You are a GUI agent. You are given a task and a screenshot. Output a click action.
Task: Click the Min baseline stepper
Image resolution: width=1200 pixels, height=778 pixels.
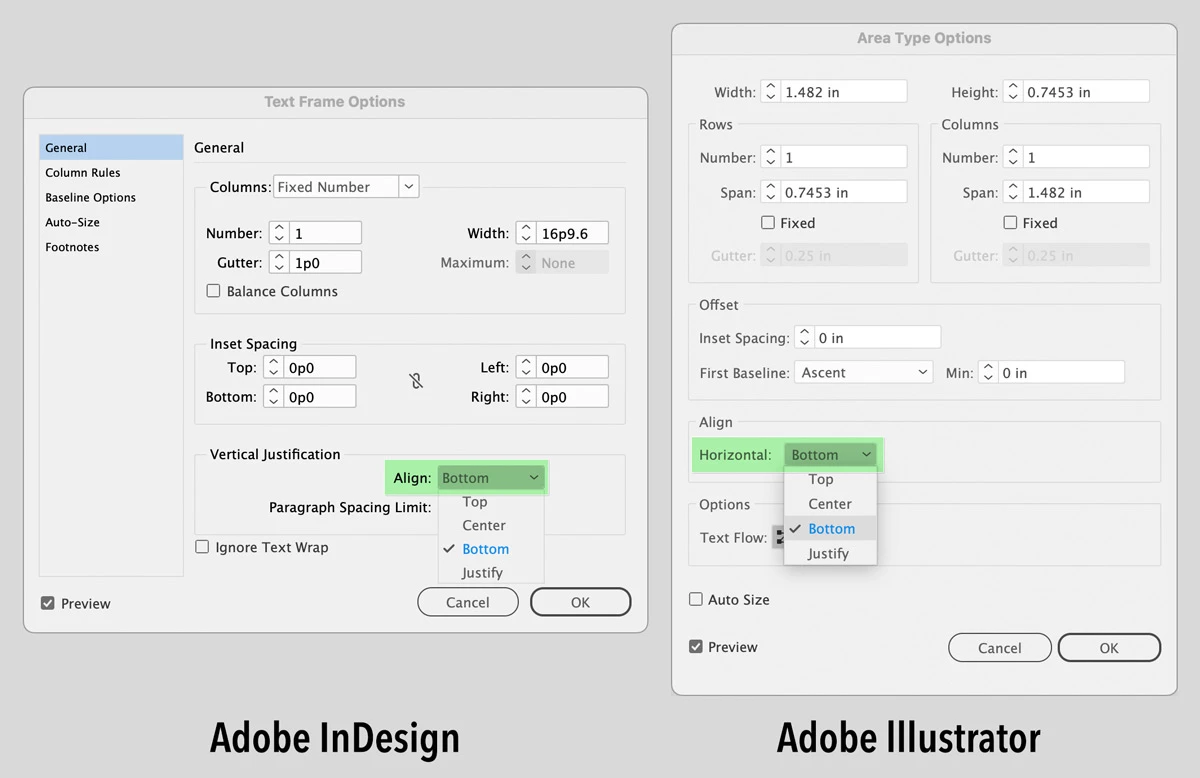point(988,372)
